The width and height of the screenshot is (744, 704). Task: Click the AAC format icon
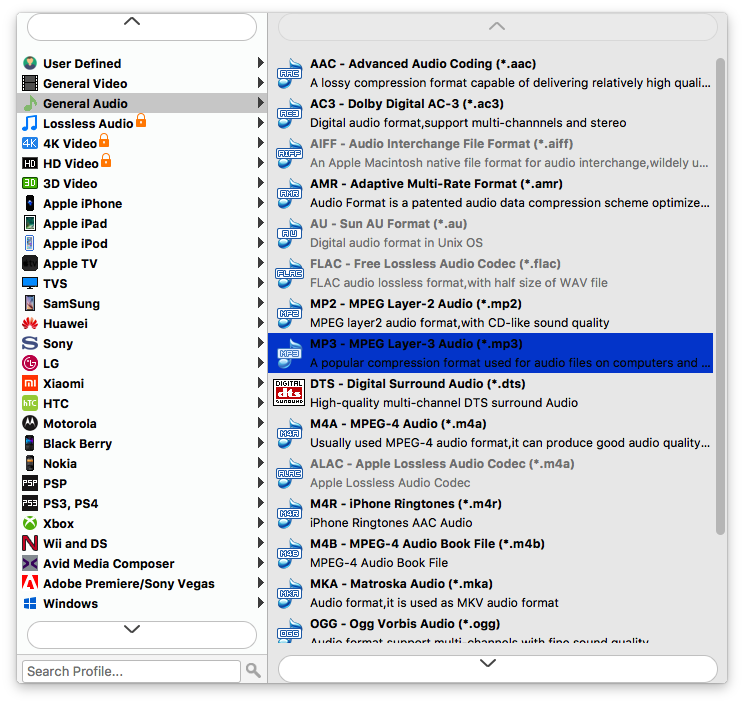[289, 73]
